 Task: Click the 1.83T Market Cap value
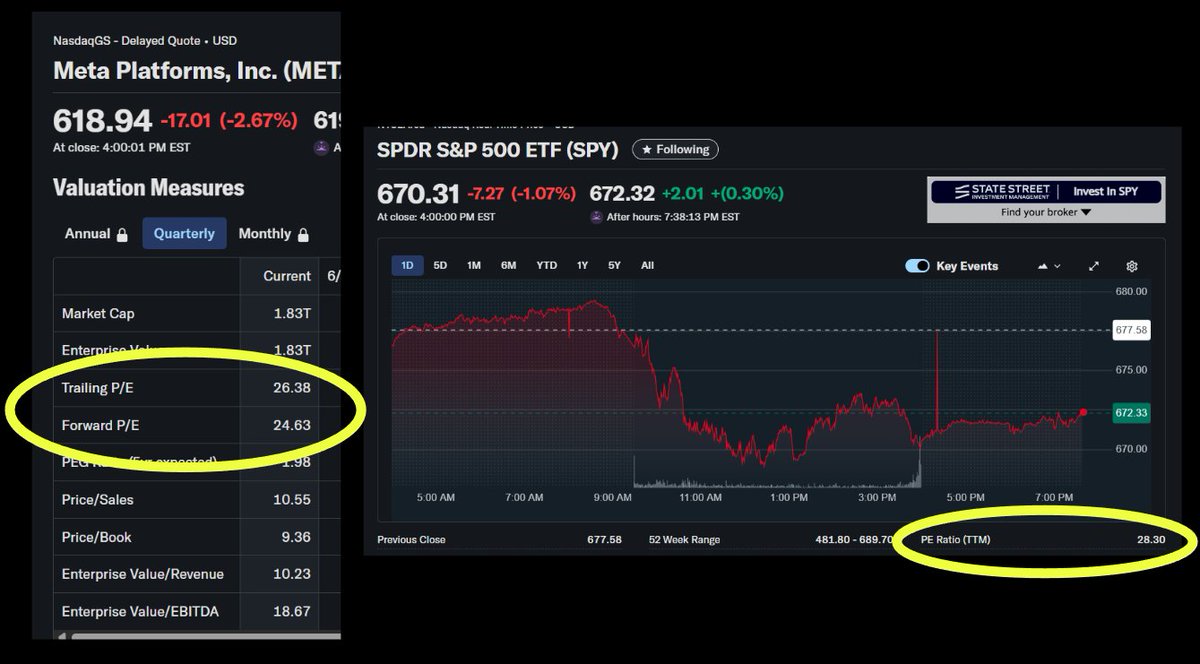click(292, 313)
